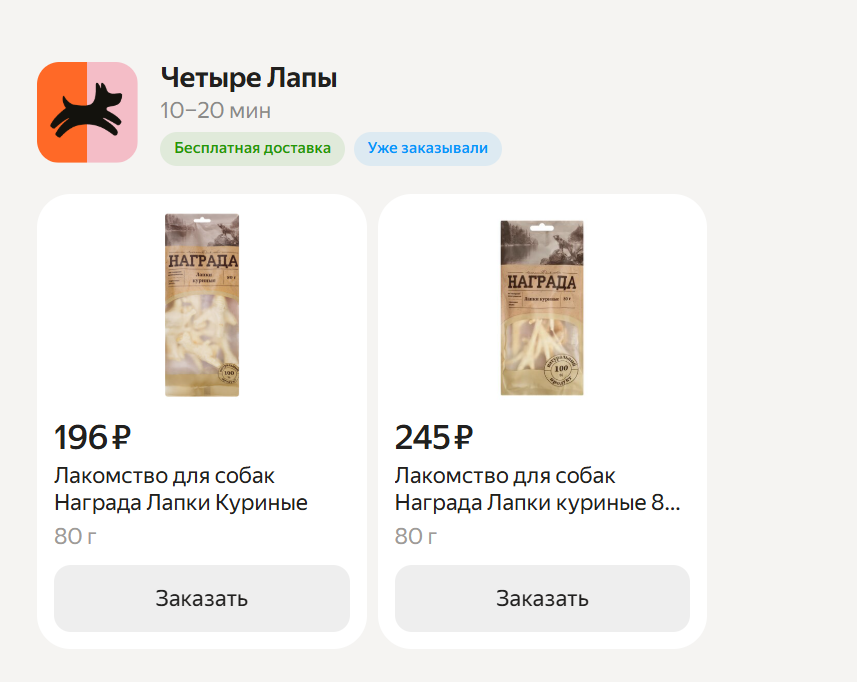The image size is (857, 682).
Task: Click the 245 ₽ price label
Action: click(x=434, y=437)
